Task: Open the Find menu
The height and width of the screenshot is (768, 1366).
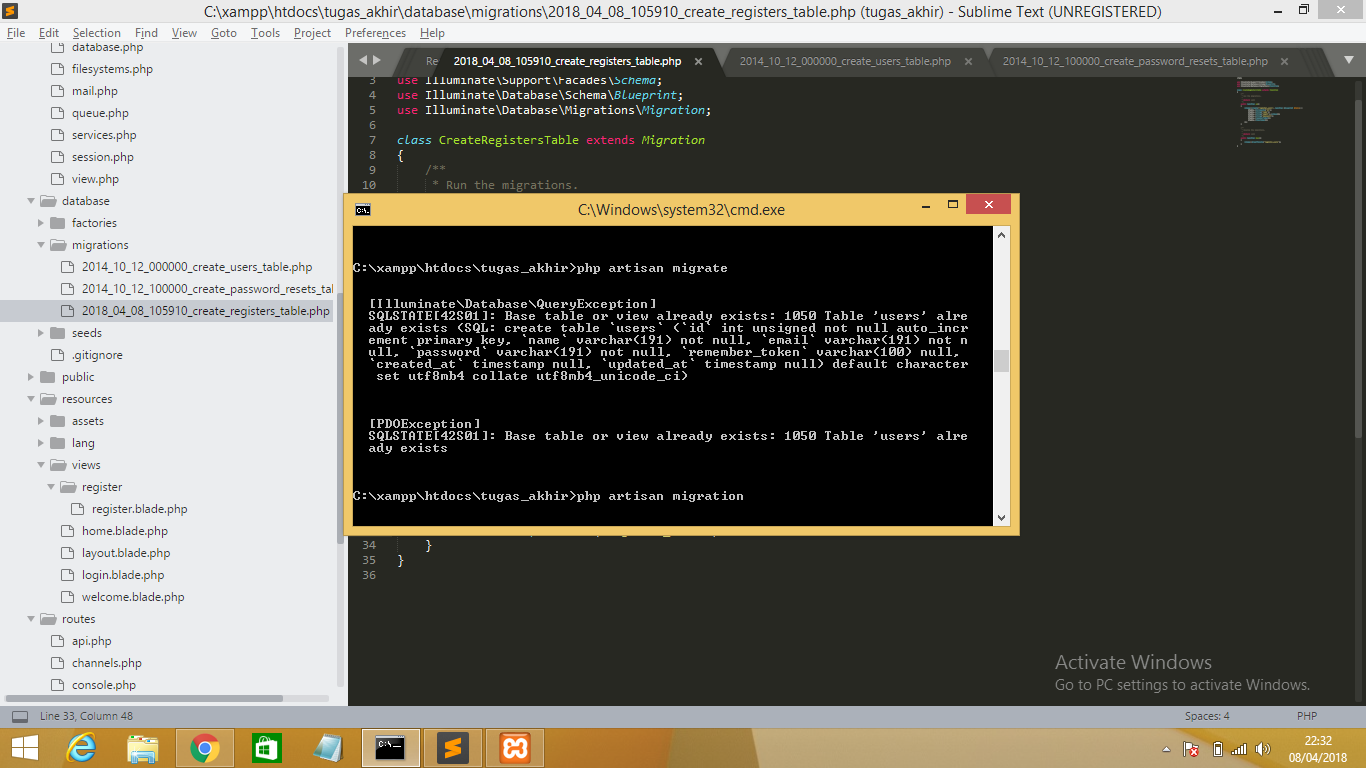Action: [146, 33]
